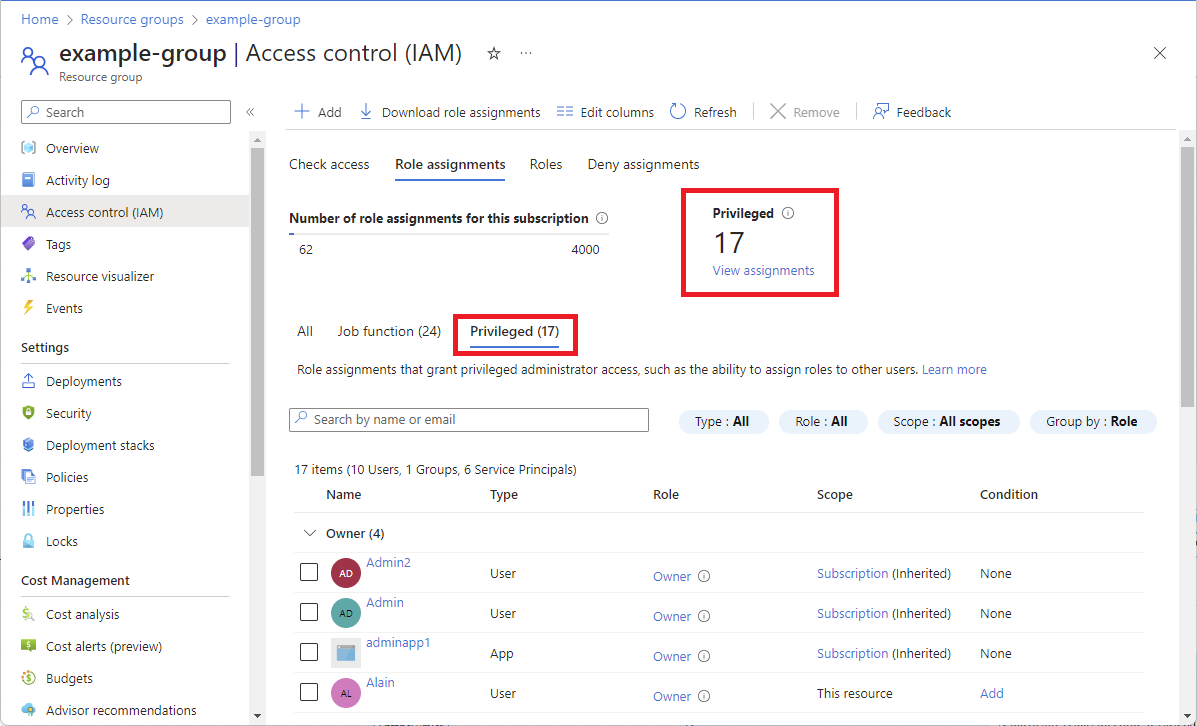Click the Overview icon in sidebar
This screenshot has width=1197, height=726.
[28, 148]
